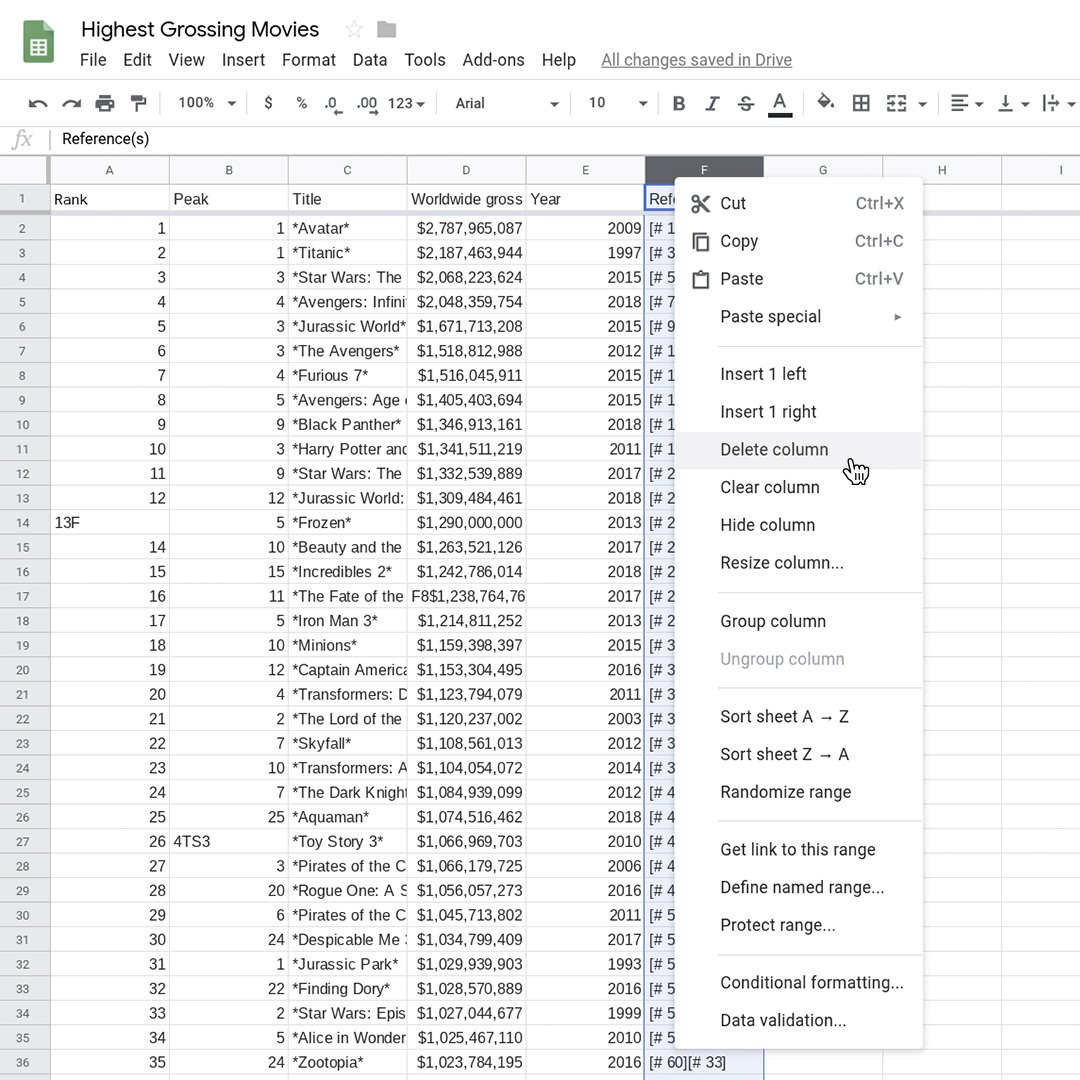This screenshot has height=1080, width=1080.
Task: Select Resize column...
Action: pos(798,563)
